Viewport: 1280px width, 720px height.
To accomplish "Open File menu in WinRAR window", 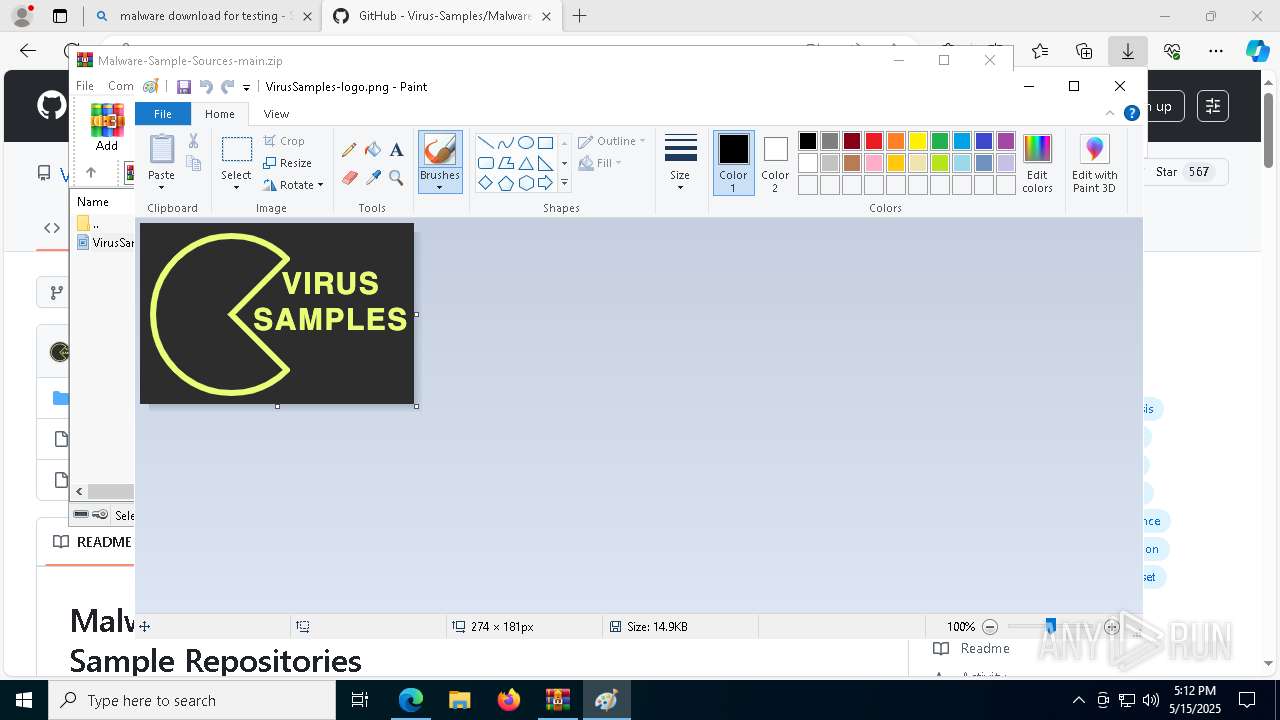I will coord(85,86).
